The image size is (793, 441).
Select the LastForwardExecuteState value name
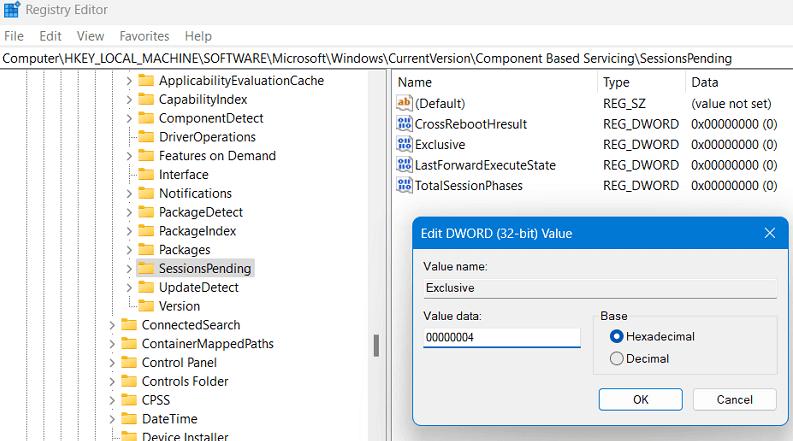coord(485,165)
